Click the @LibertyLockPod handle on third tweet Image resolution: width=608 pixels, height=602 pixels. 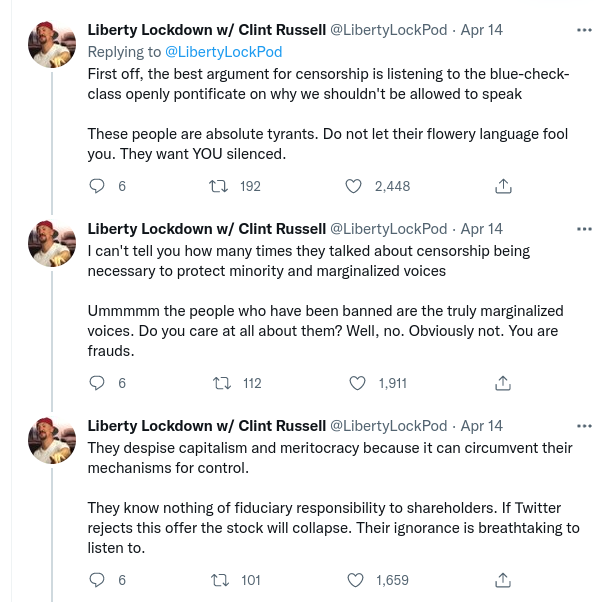(388, 425)
